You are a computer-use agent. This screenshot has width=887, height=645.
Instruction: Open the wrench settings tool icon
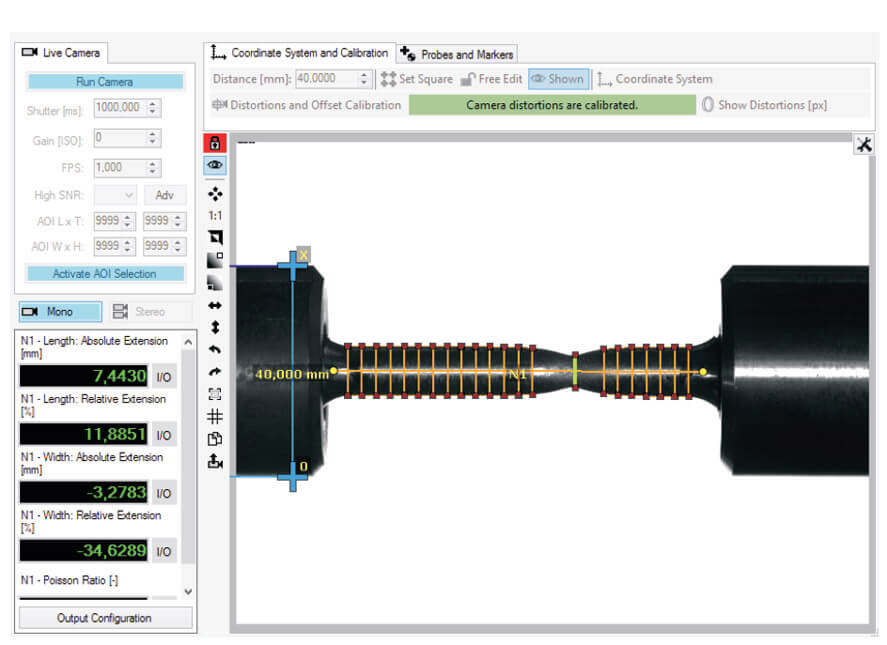pyautogui.click(x=864, y=145)
